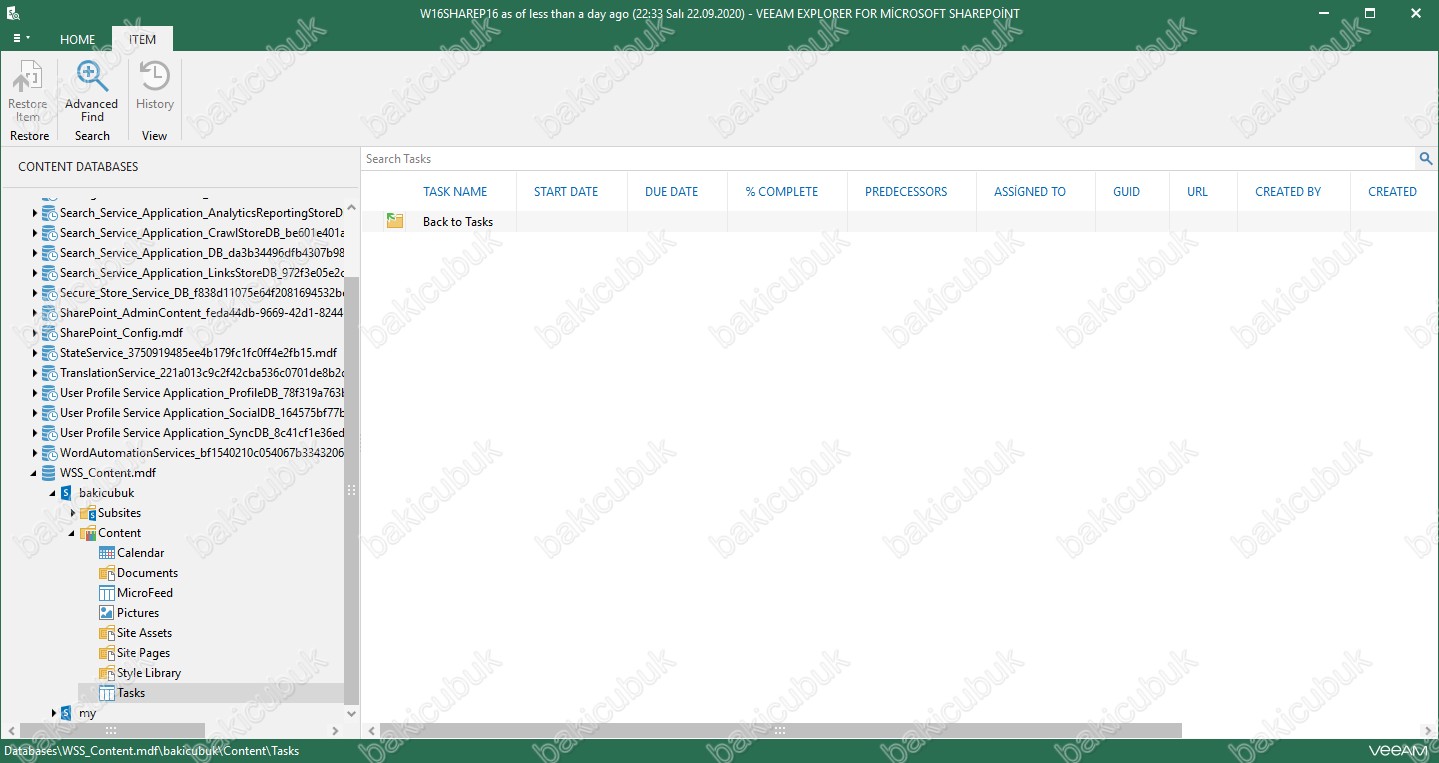Select the MicroFeed list icon

(107, 593)
